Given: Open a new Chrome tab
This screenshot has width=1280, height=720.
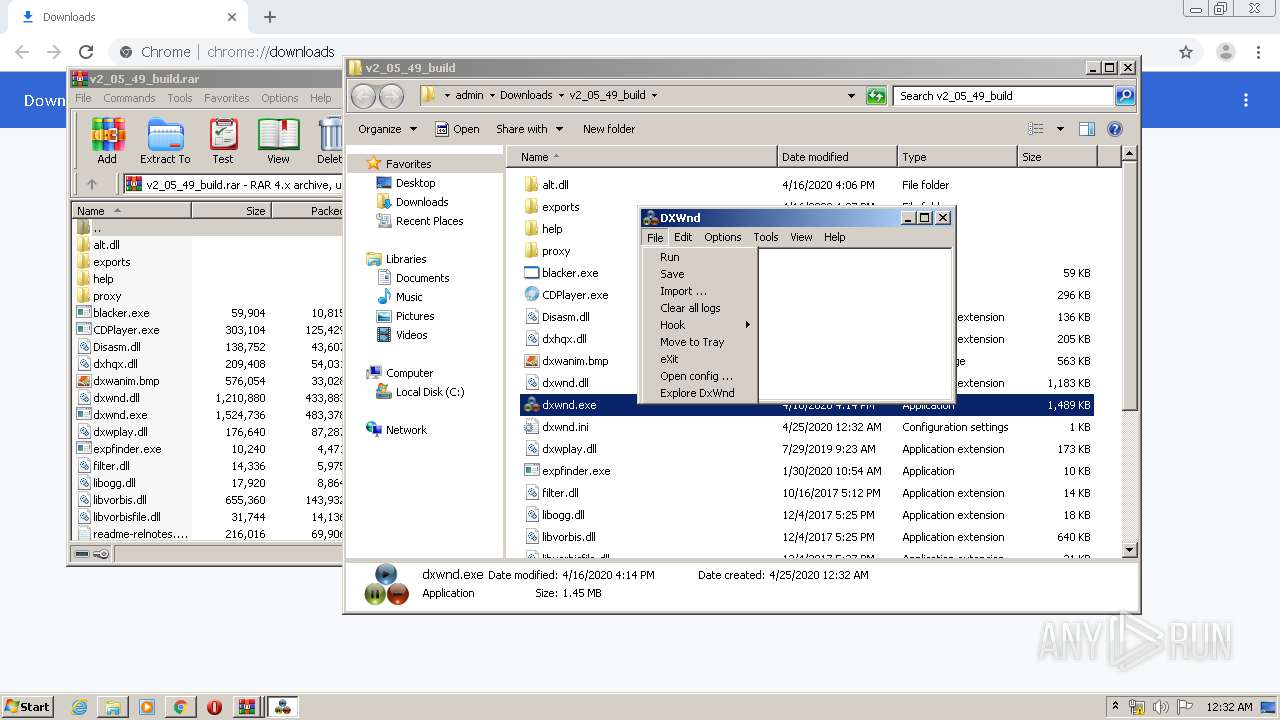Looking at the screenshot, I should [269, 17].
